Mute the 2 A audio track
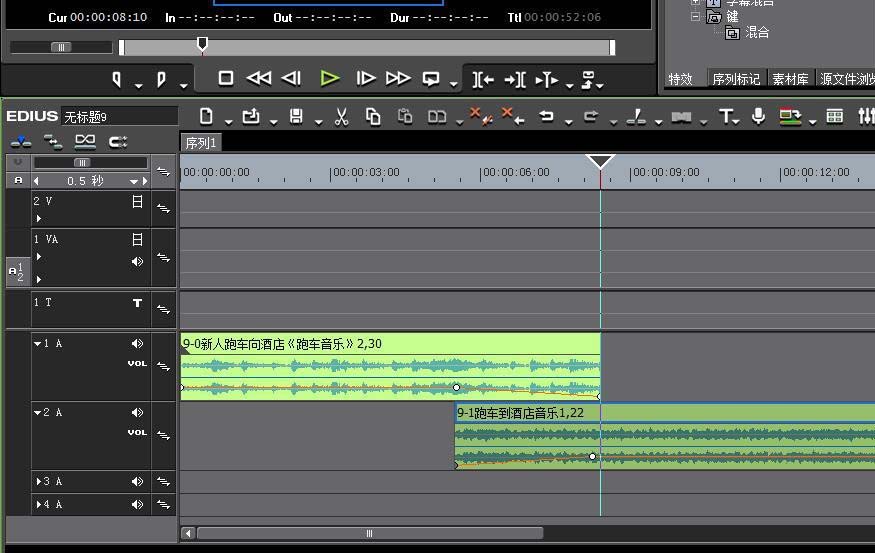 (x=137, y=413)
